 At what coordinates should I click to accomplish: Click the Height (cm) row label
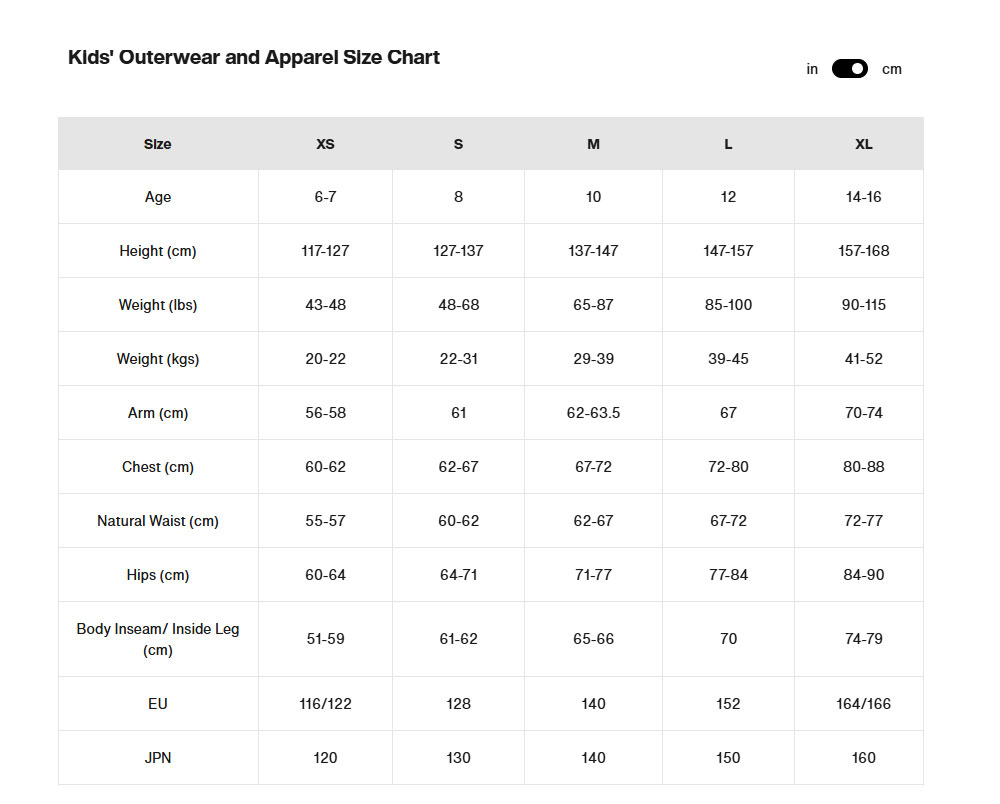[158, 251]
